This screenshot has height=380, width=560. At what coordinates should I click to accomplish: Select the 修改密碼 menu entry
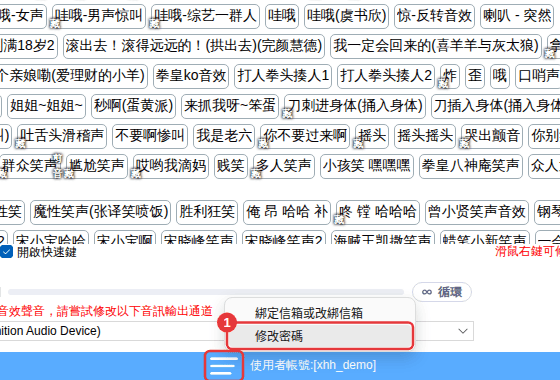coord(320,336)
